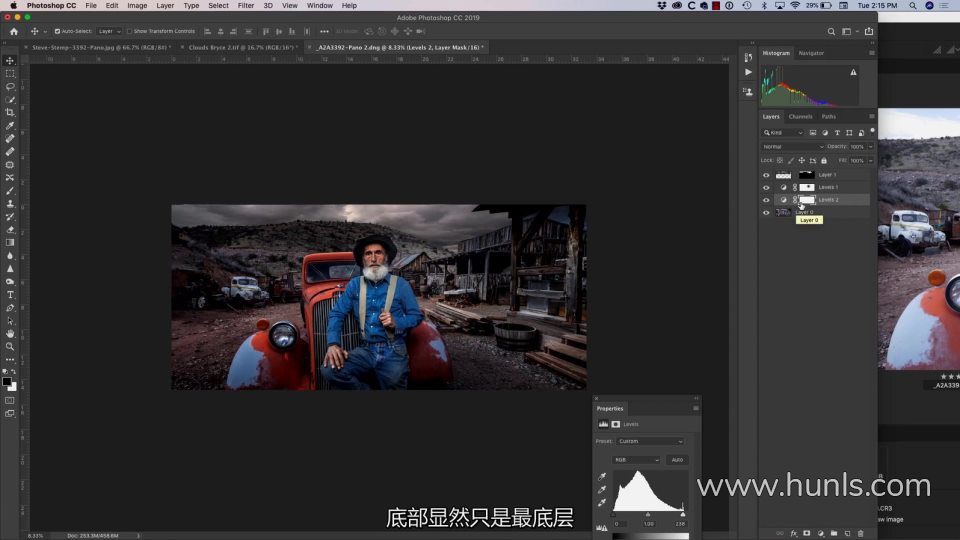
Task: Create a new group folder icon
Action: [834, 533]
